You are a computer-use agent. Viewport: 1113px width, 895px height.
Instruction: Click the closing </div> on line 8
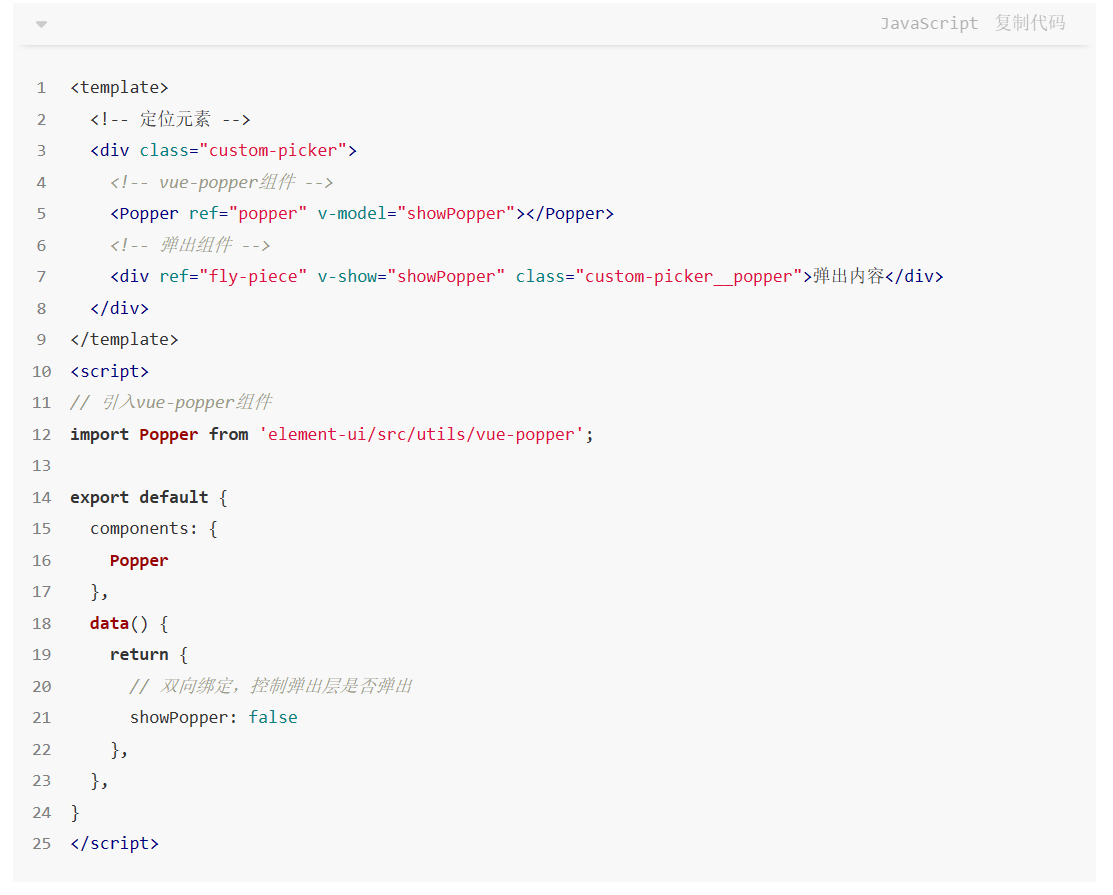tap(119, 308)
